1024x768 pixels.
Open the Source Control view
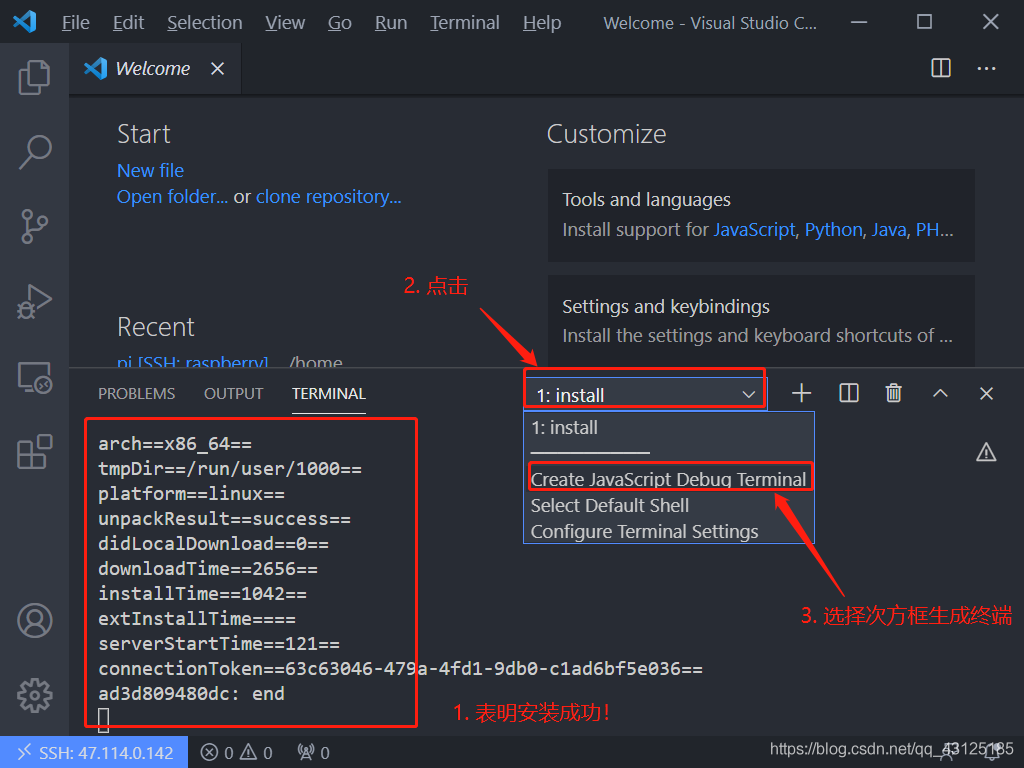pyautogui.click(x=34, y=227)
